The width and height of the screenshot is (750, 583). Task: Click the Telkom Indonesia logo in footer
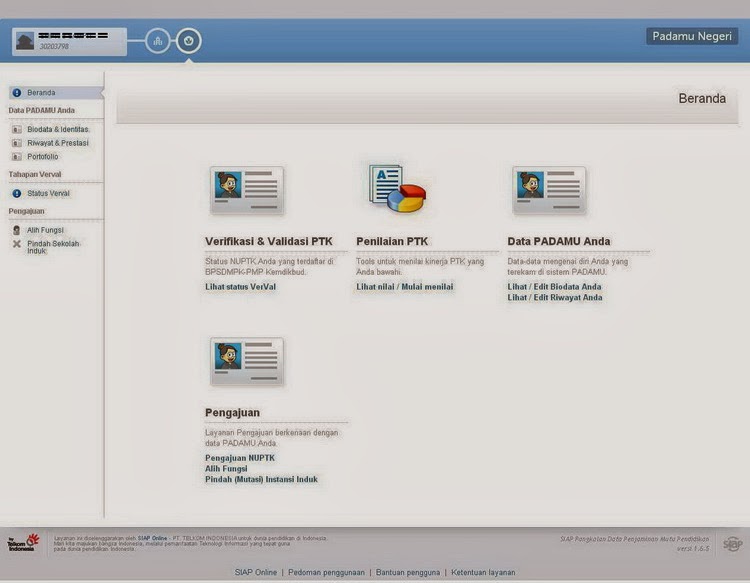point(23,543)
